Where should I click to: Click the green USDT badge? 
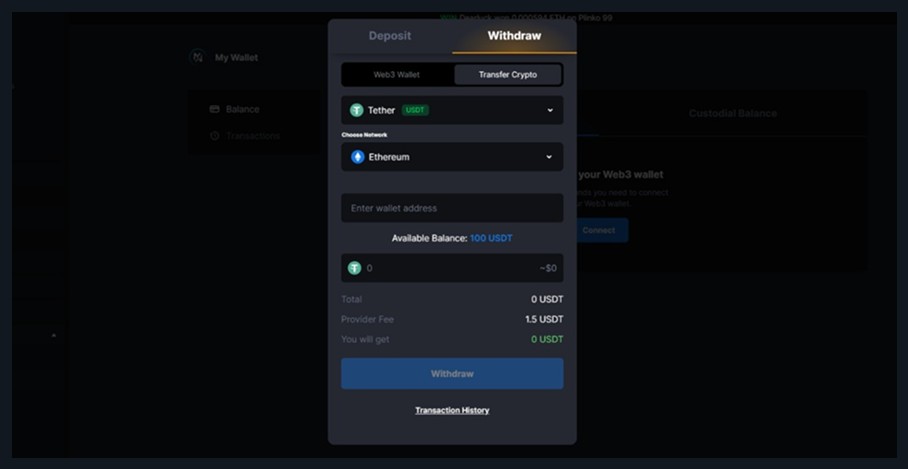[415, 110]
